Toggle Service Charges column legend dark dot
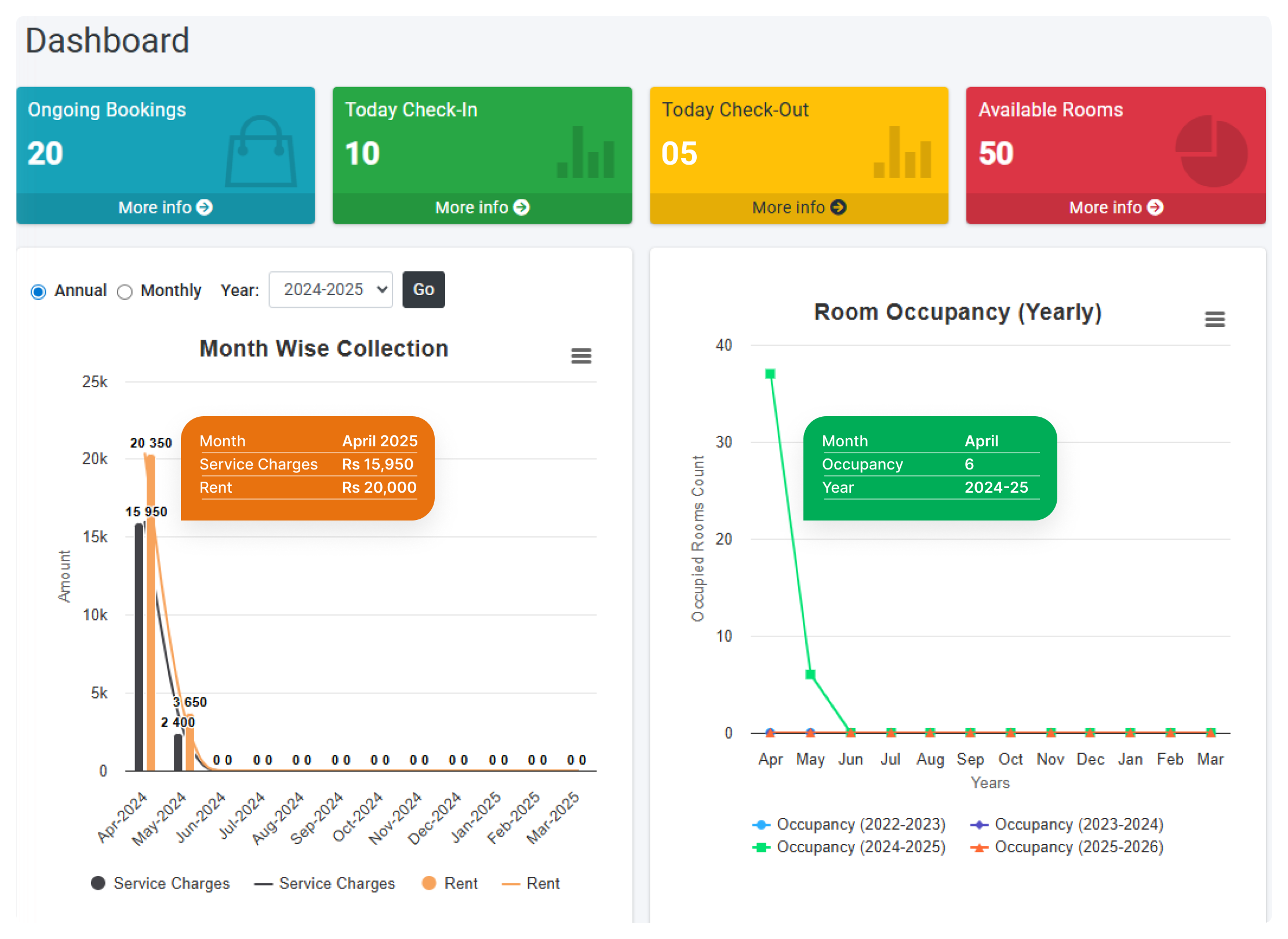The image size is (1288, 939). (98, 883)
